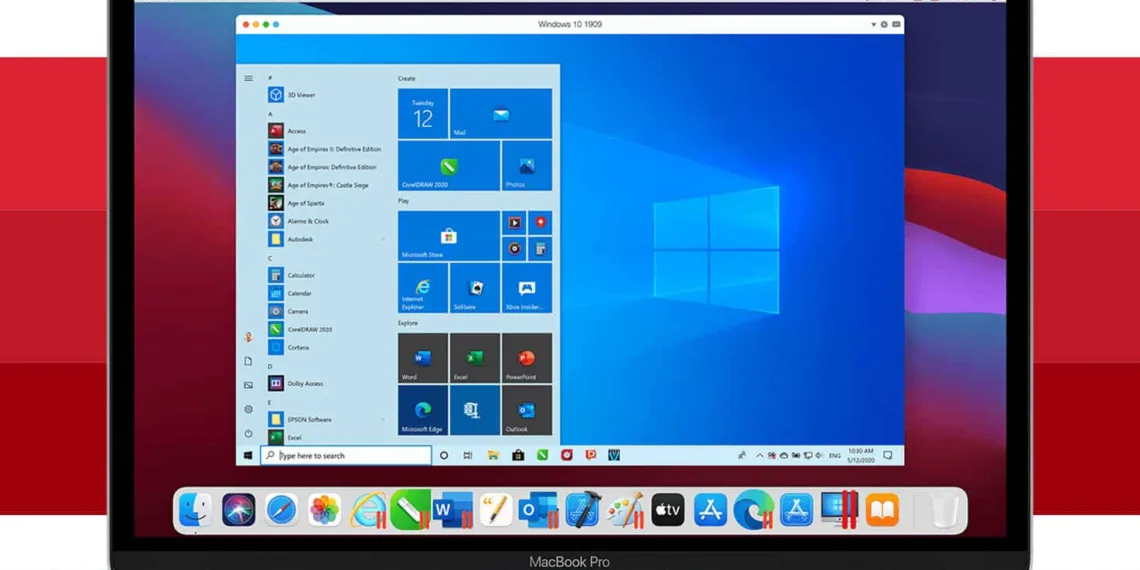Launch the Camera app
The image size is (1140, 570).
pyautogui.click(x=289, y=311)
